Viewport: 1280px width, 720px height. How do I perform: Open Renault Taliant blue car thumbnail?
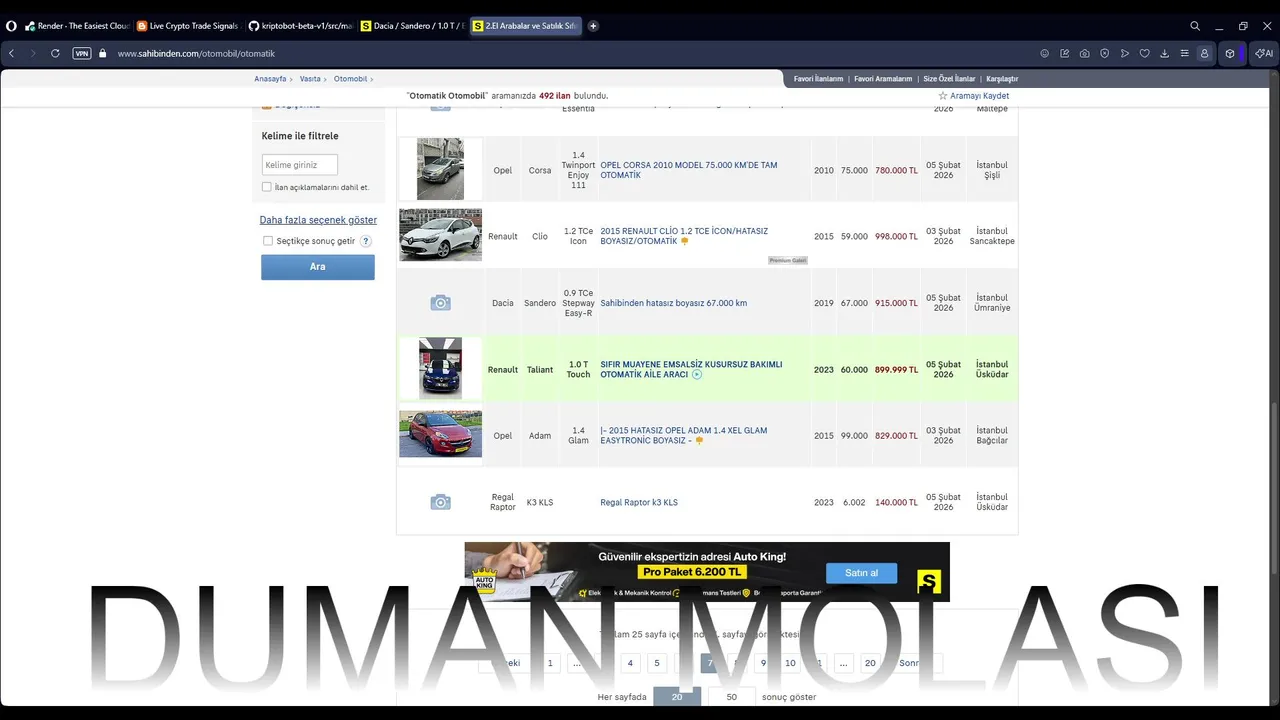coord(440,368)
